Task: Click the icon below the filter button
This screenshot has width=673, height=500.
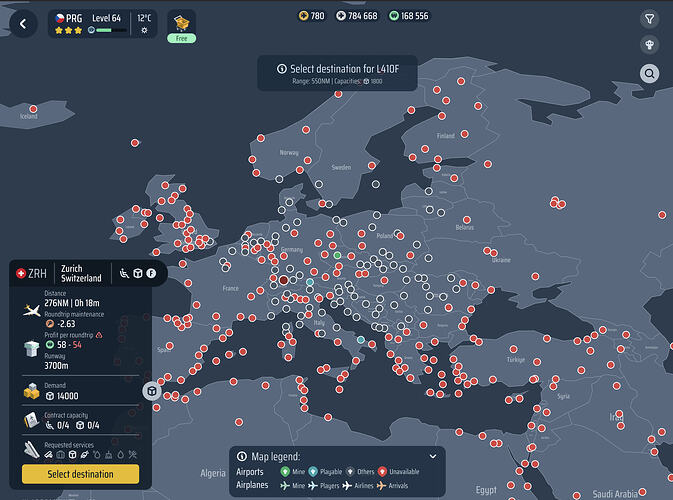Action: [x=649, y=45]
